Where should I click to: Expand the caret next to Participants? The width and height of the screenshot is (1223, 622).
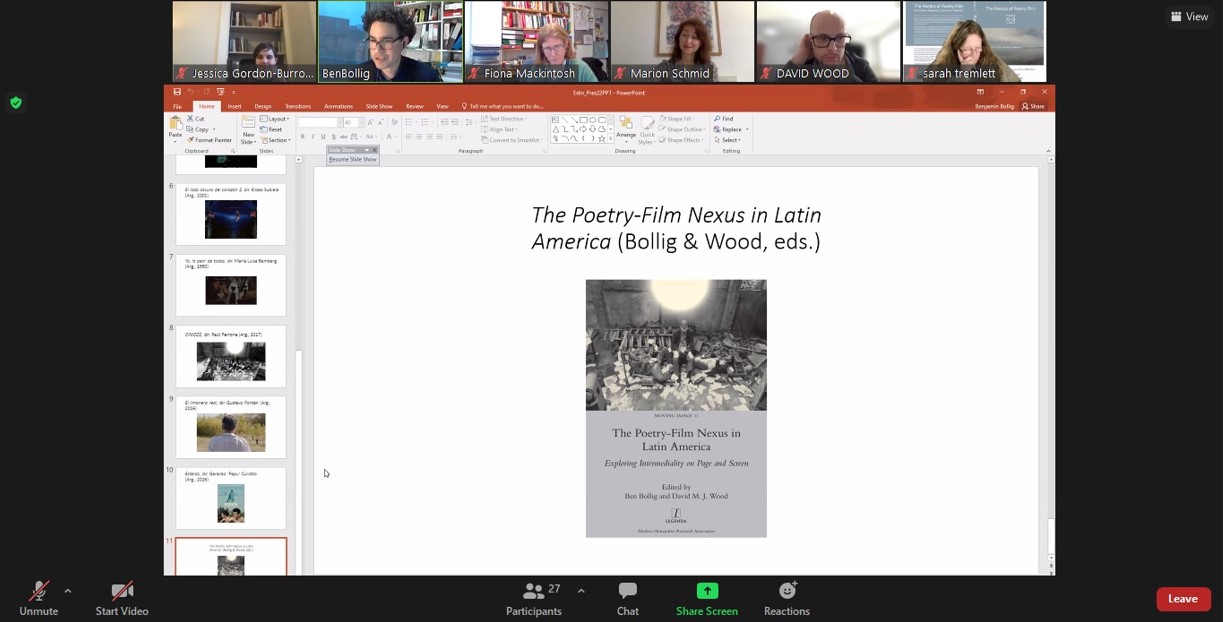[581, 591]
